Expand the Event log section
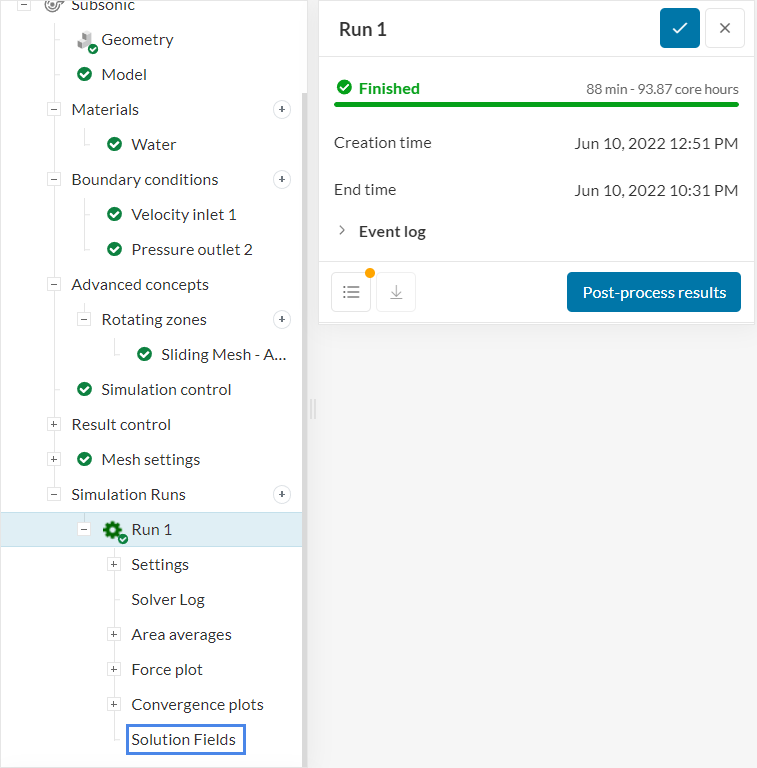 click(342, 230)
